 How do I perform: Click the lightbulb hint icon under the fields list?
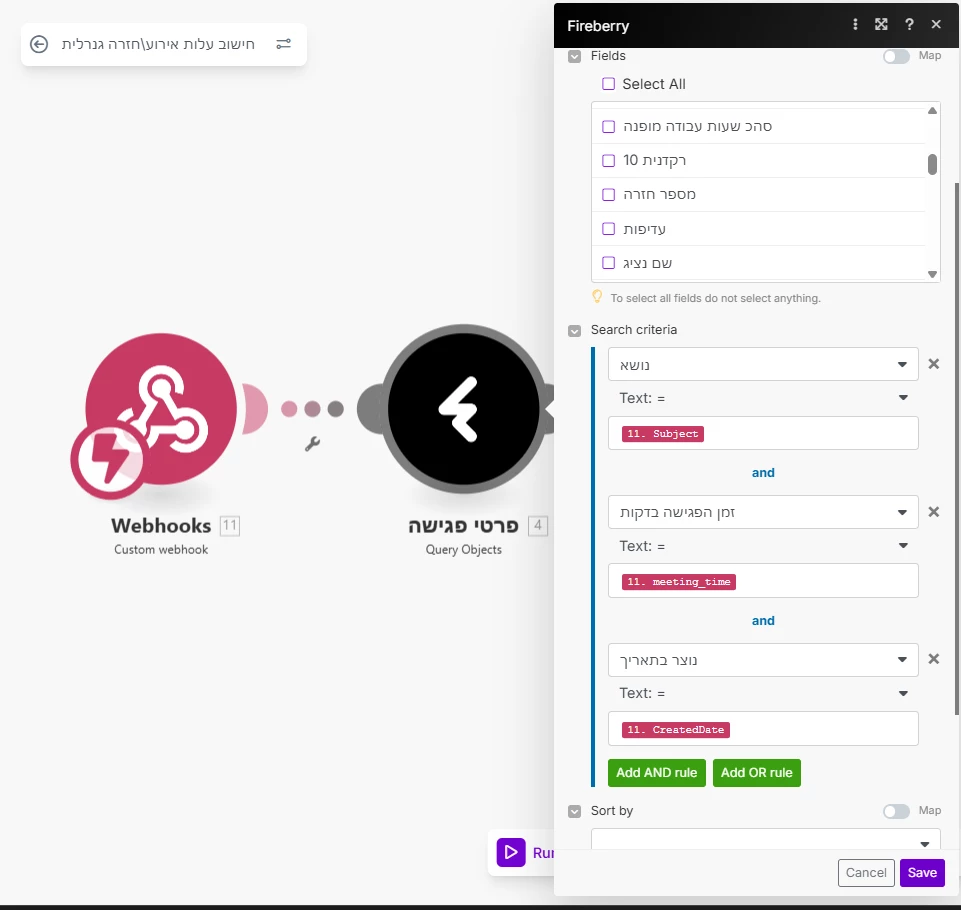(597, 297)
